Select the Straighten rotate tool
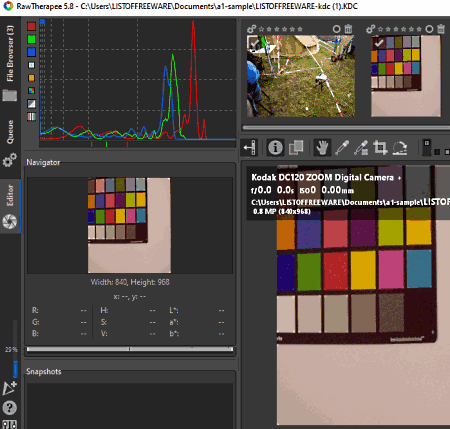Image resolution: width=450 pixels, height=429 pixels. pyautogui.click(x=400, y=147)
